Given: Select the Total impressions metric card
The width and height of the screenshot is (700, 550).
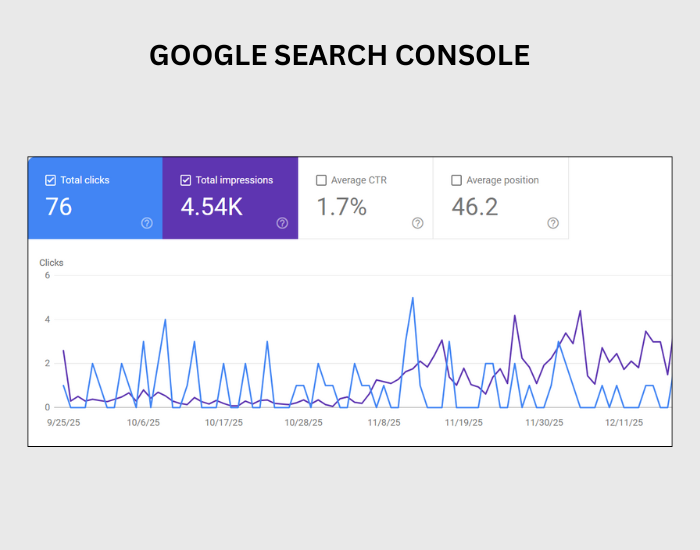Looking at the screenshot, I should tap(230, 198).
